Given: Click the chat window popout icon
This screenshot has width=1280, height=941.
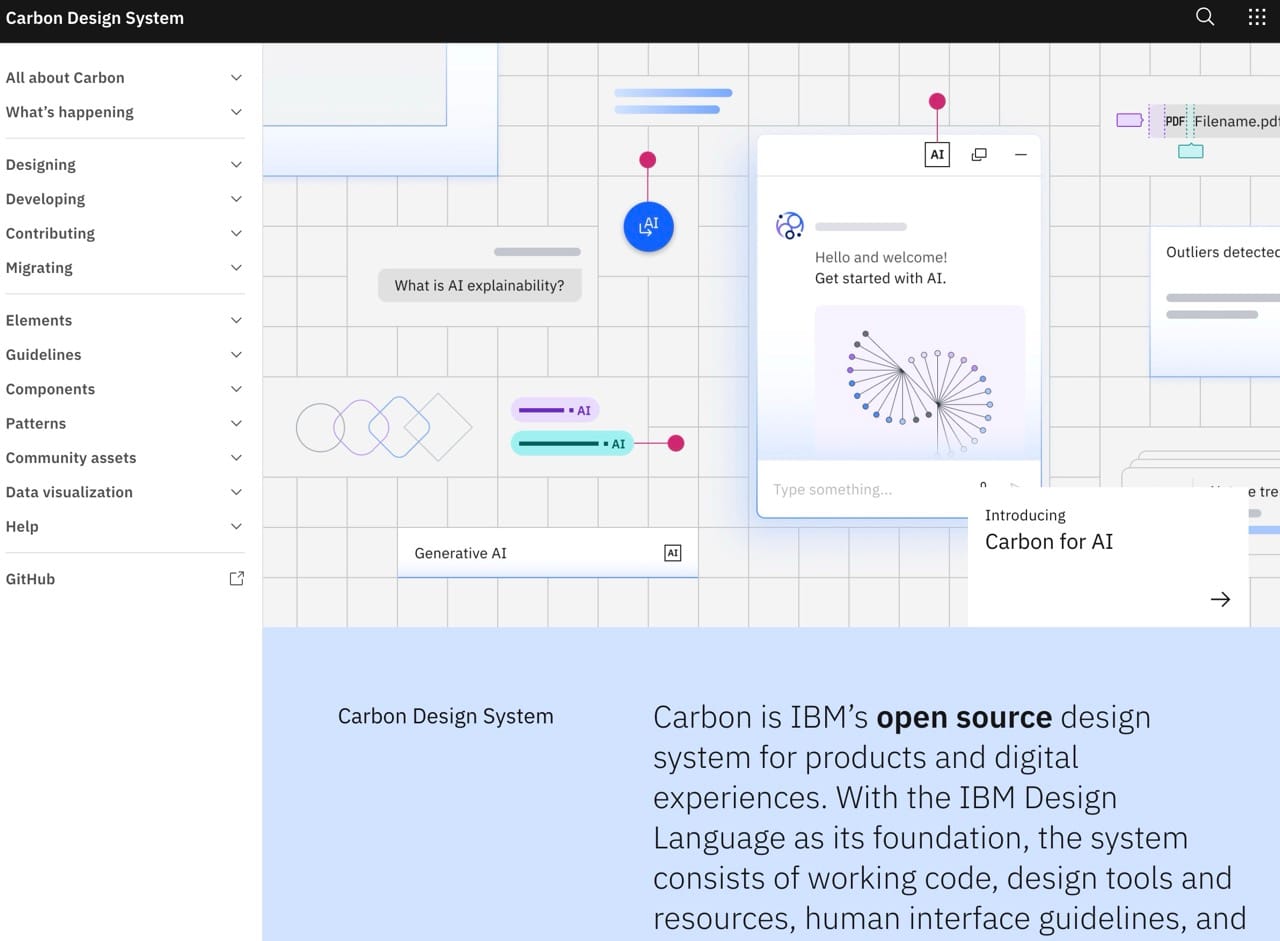Looking at the screenshot, I should pyautogui.click(x=979, y=154).
